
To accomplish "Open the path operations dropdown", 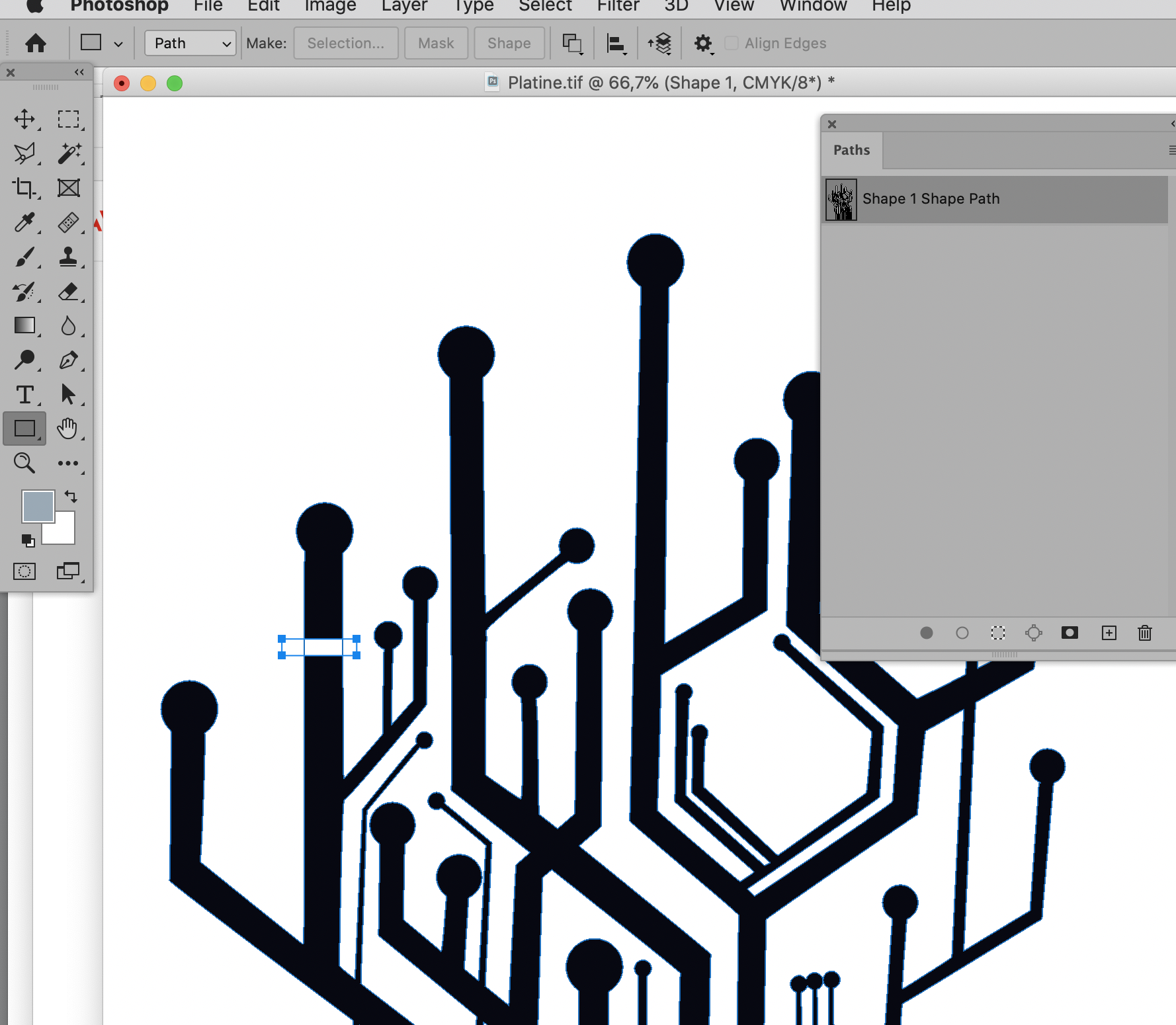I will click(x=572, y=43).
